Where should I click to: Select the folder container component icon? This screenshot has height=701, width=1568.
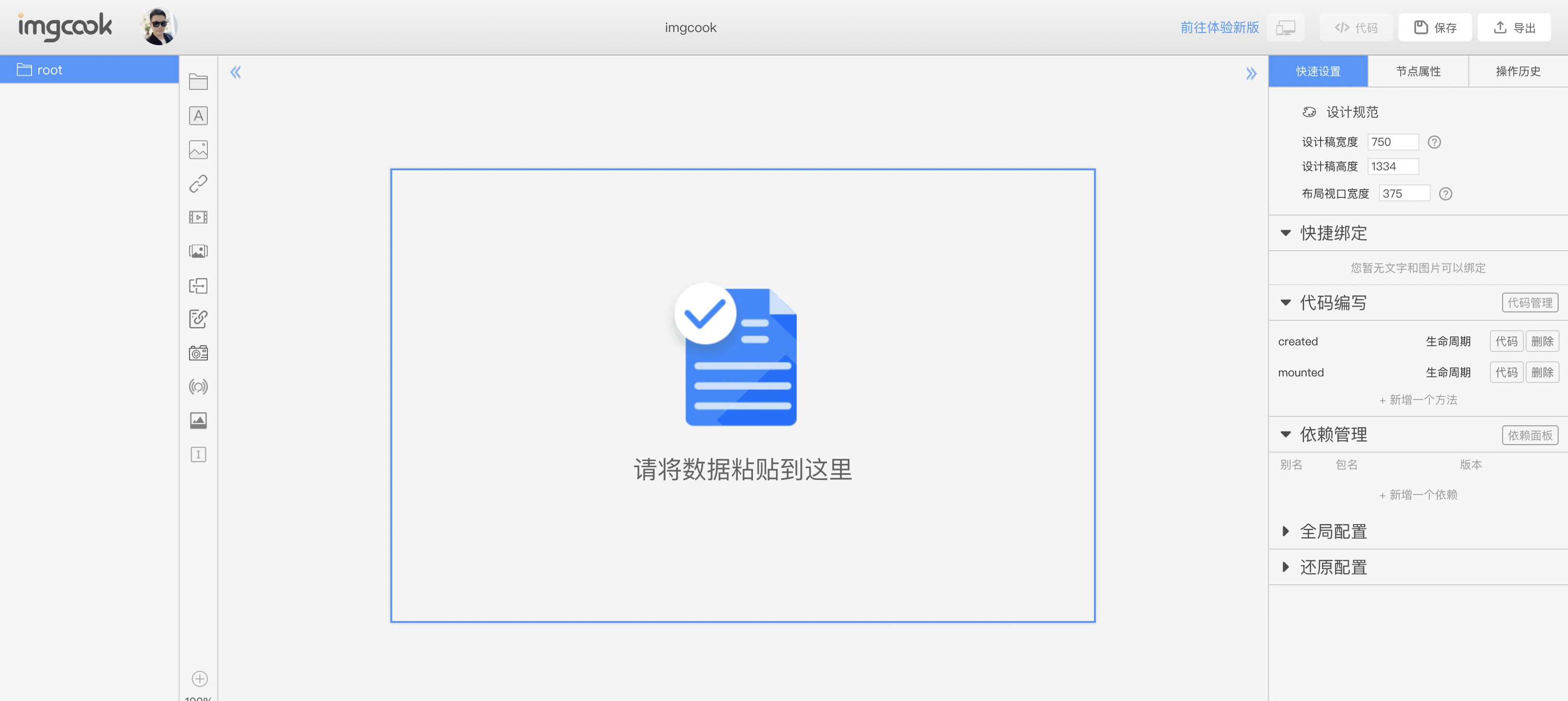click(199, 81)
